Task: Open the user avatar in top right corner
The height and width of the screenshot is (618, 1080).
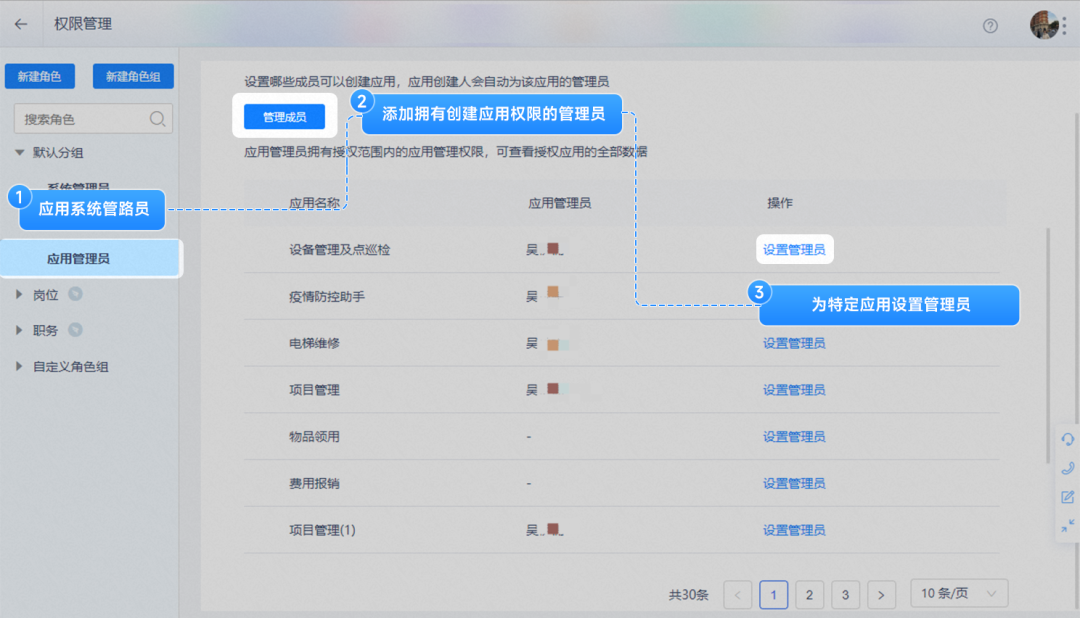Action: [x=1044, y=25]
